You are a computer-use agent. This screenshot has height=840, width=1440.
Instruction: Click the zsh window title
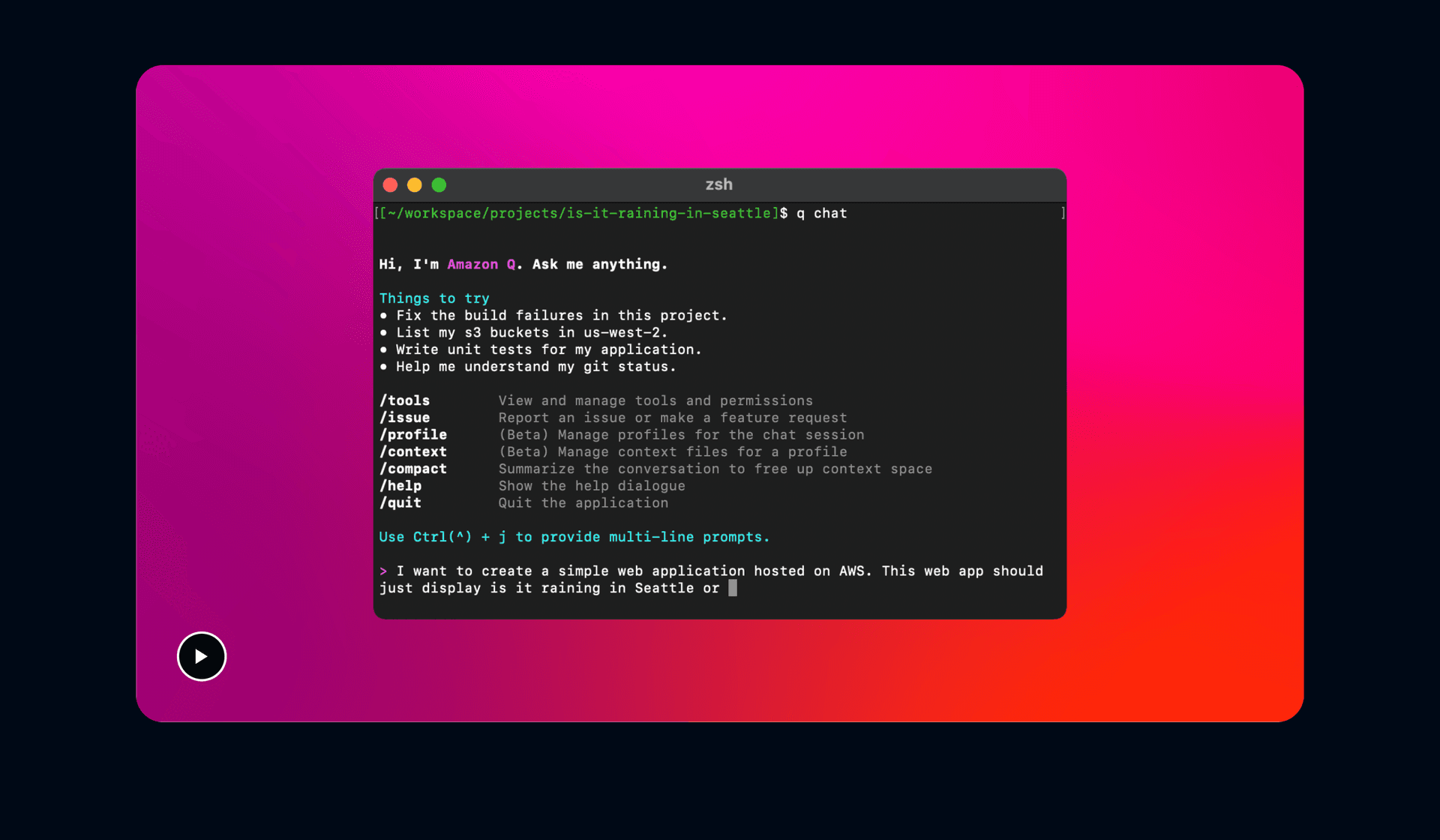(719, 184)
